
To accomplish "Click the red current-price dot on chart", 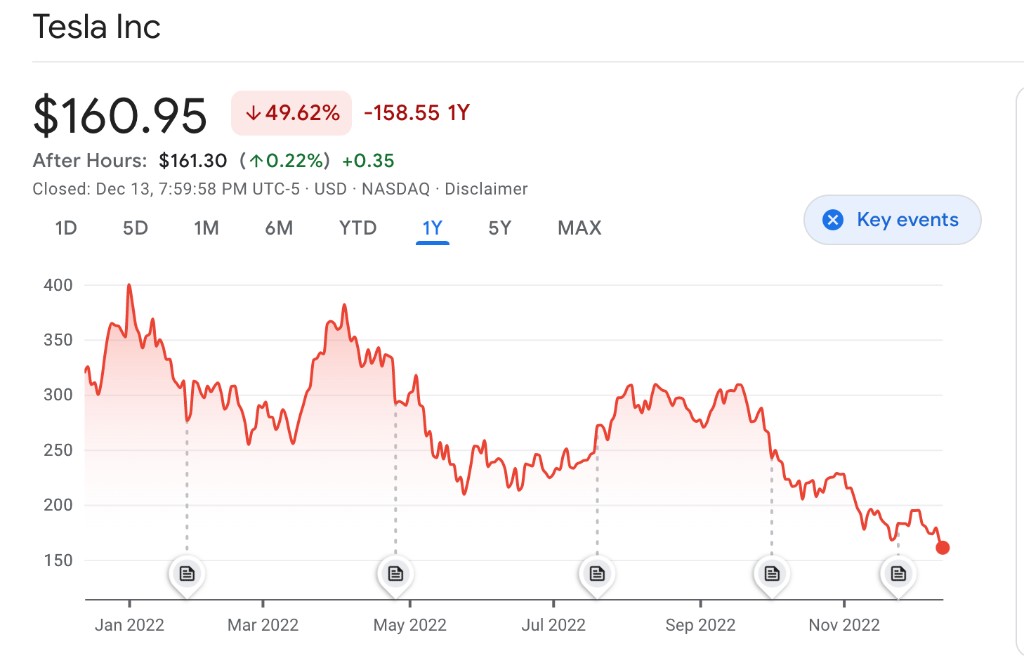I will coord(942,548).
